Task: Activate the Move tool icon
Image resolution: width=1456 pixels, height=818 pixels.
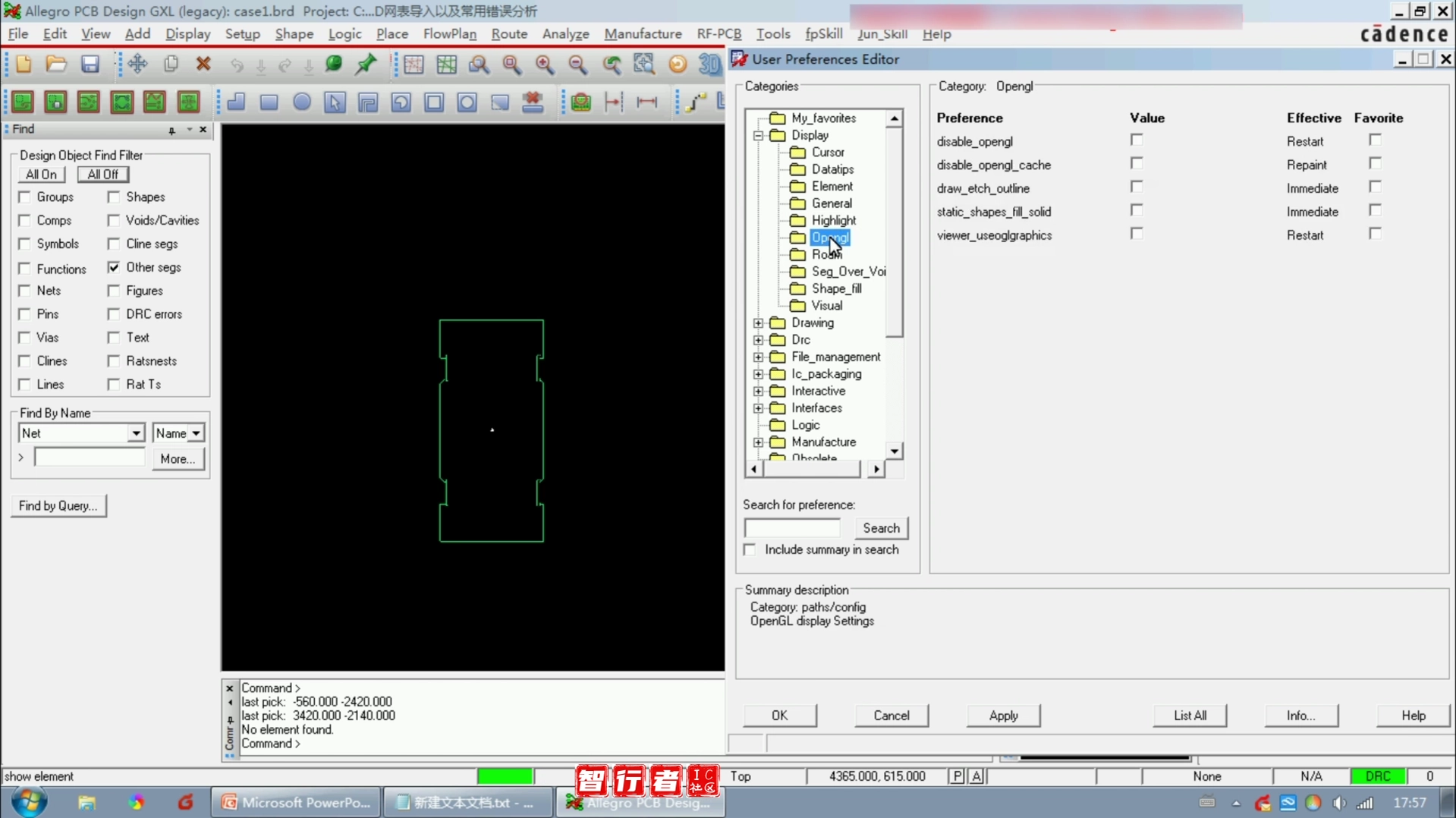Action: pos(137,64)
